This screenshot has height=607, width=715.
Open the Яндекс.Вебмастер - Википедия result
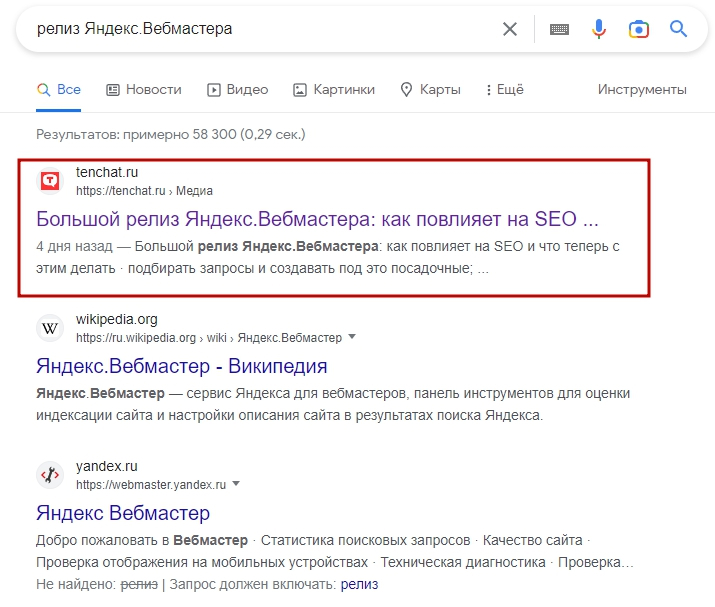[182, 366]
